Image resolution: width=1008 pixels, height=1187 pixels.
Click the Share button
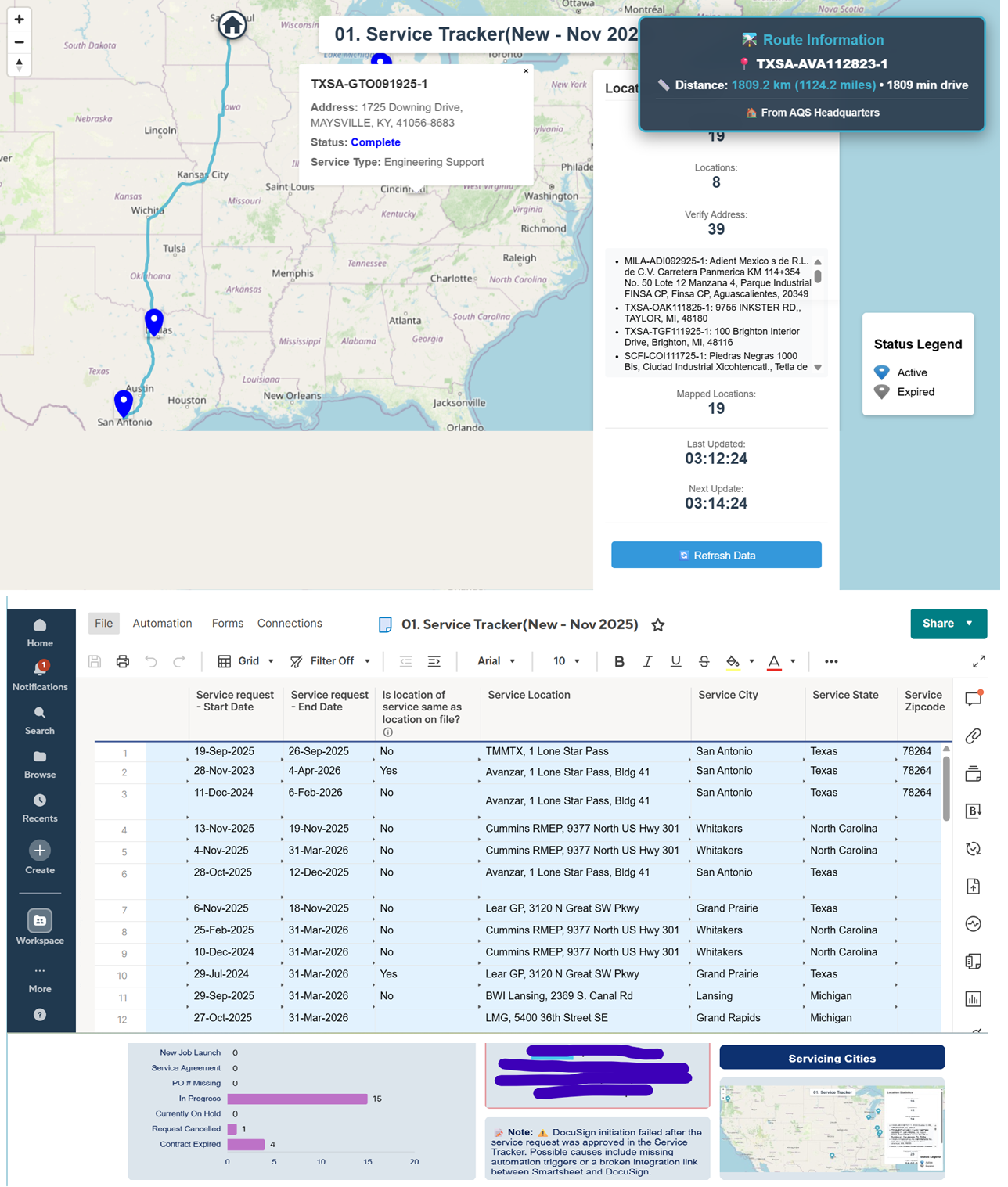point(949,624)
